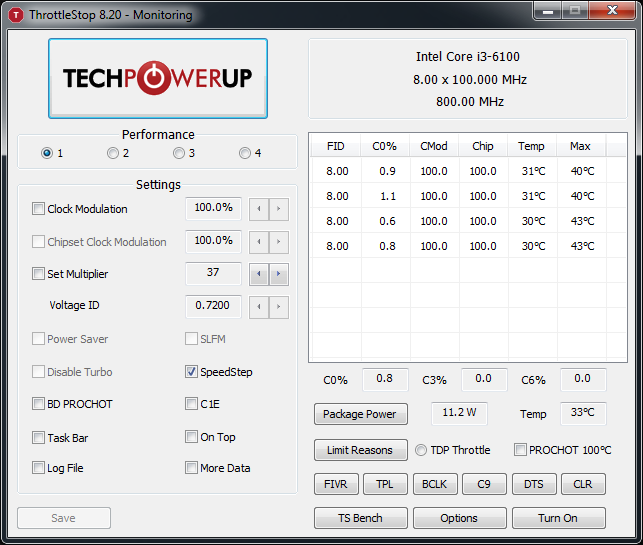Decrease Chipset Clock Modulation with left arrow

click(x=259, y=242)
